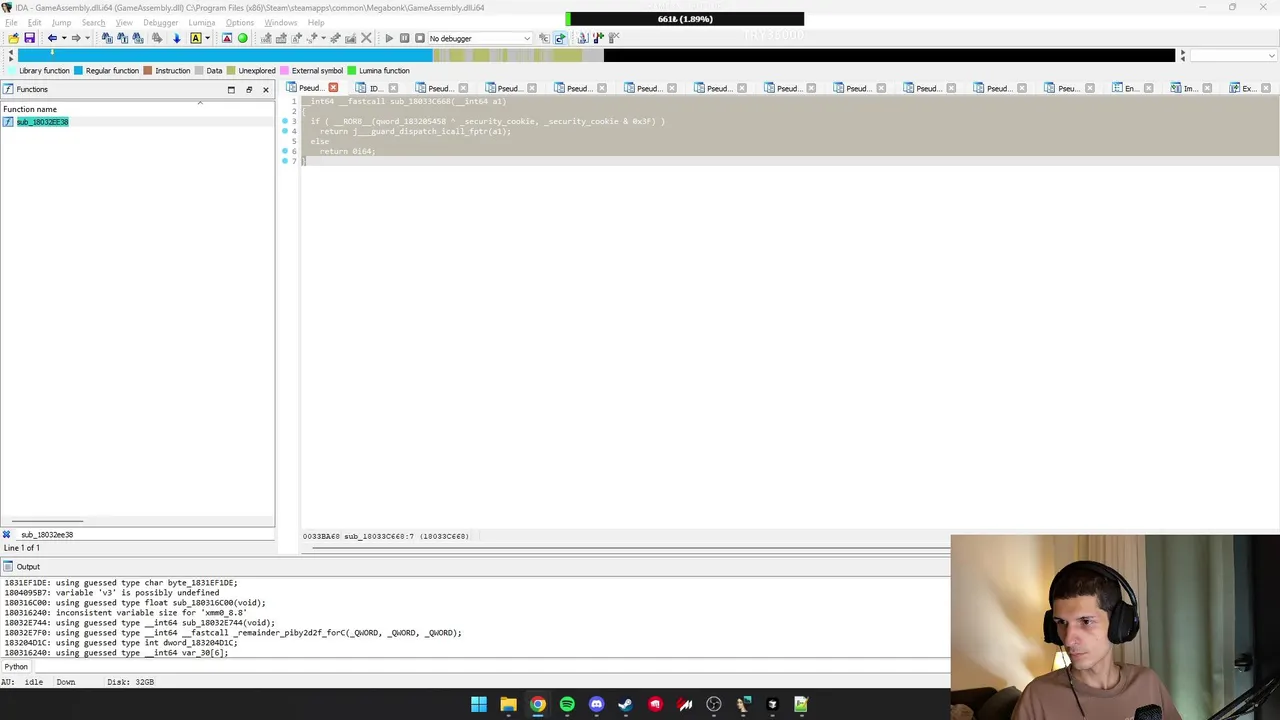Click the Python command input field
Image resolution: width=1280 pixels, height=720 pixels.
pos(490,667)
